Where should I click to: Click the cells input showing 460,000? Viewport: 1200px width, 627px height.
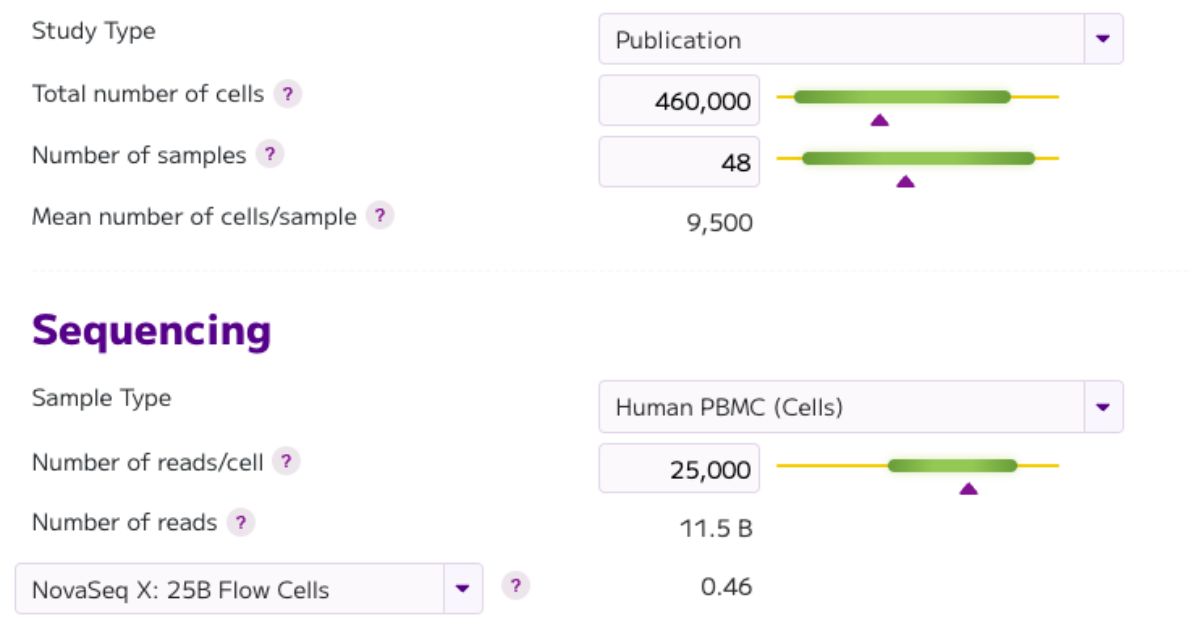678,100
